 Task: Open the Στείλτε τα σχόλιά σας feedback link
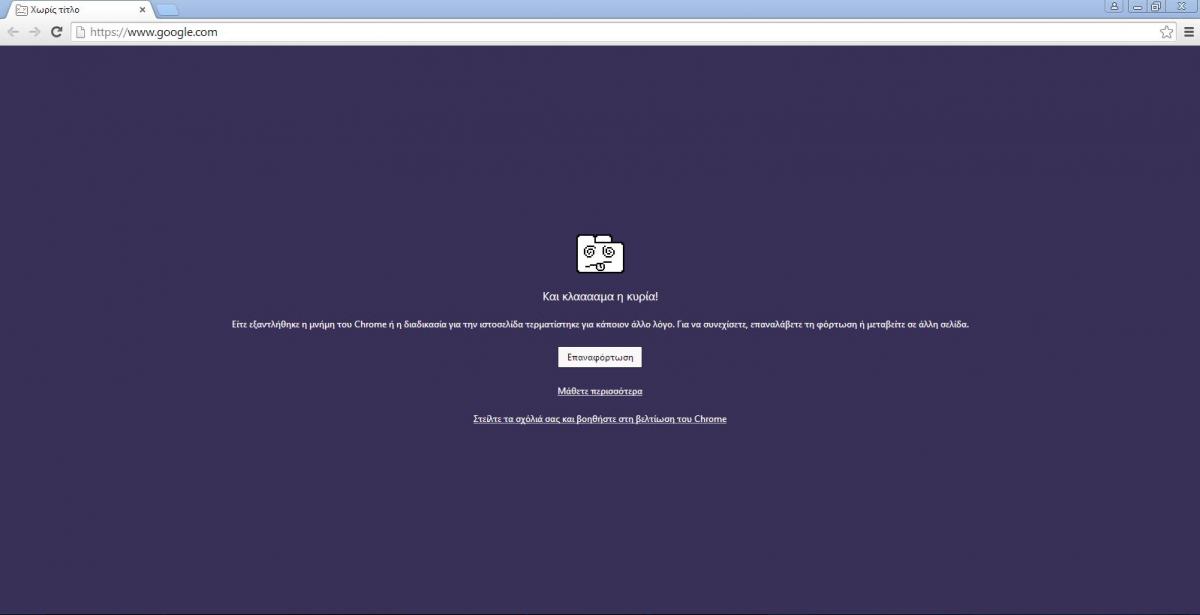pos(600,419)
